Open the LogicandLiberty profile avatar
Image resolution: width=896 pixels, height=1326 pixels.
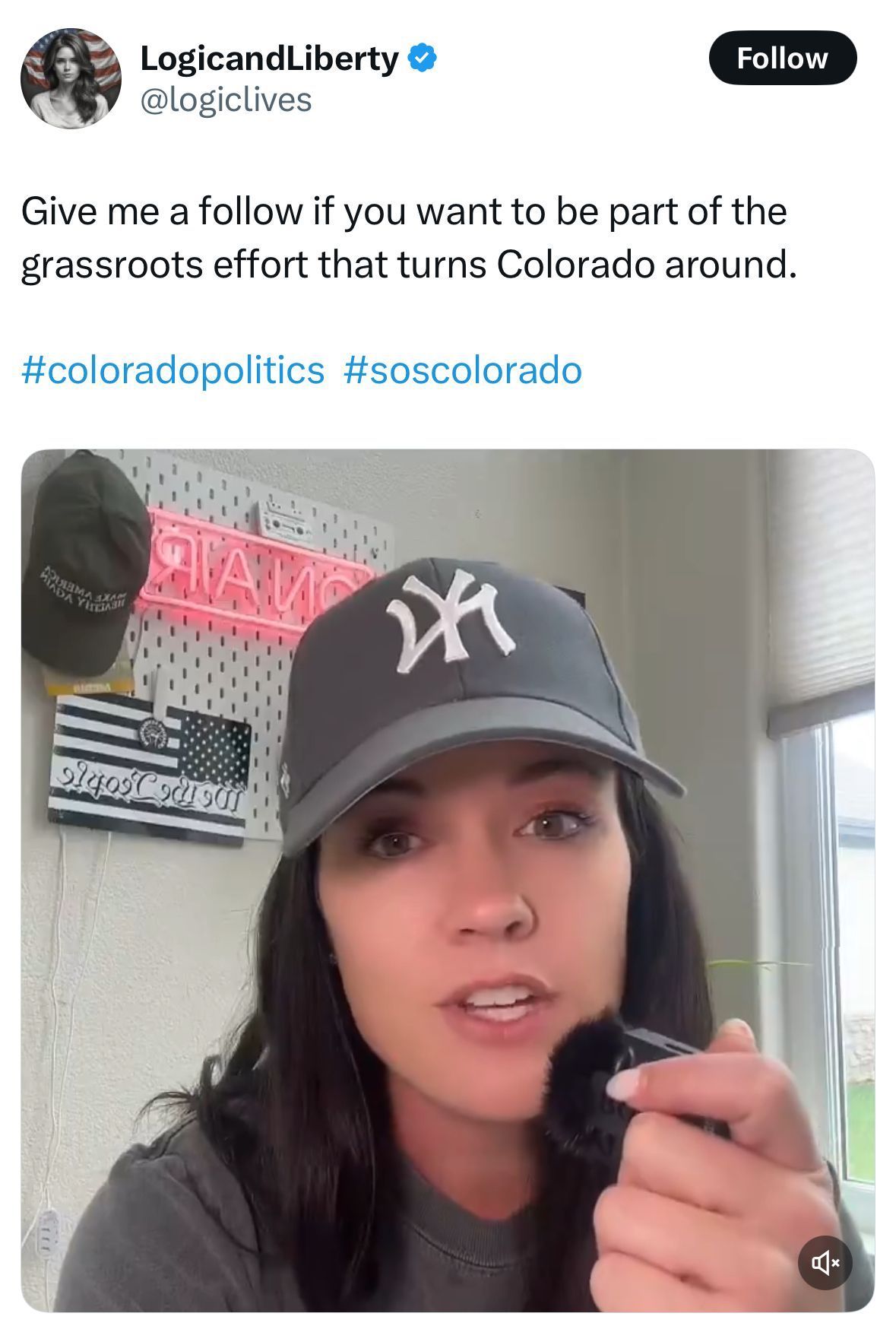(x=71, y=78)
